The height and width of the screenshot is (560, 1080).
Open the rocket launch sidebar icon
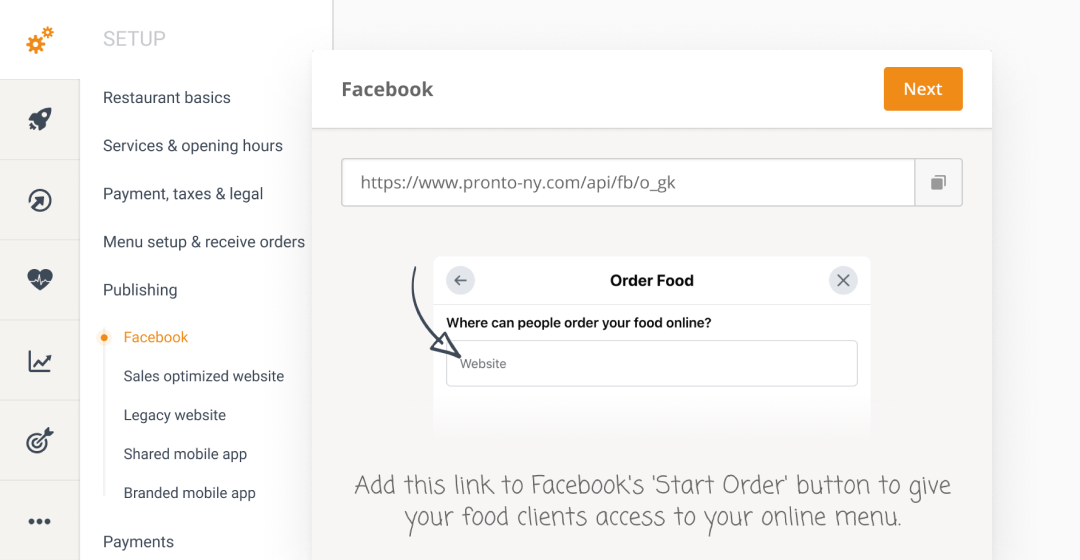(x=40, y=120)
